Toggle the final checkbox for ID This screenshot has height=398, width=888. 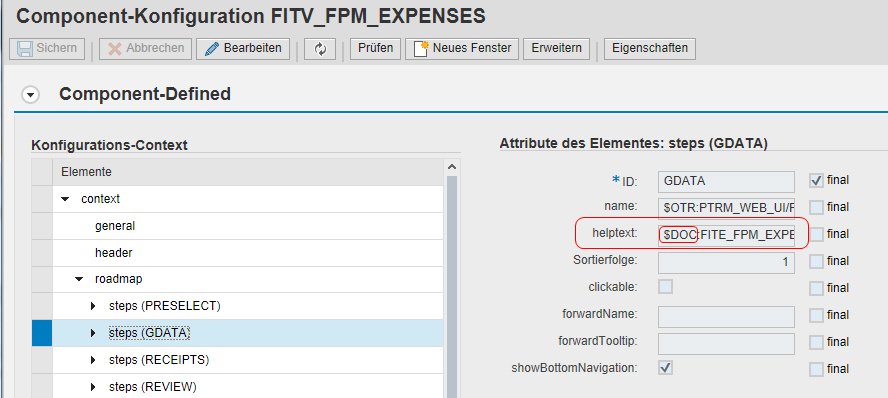click(816, 181)
